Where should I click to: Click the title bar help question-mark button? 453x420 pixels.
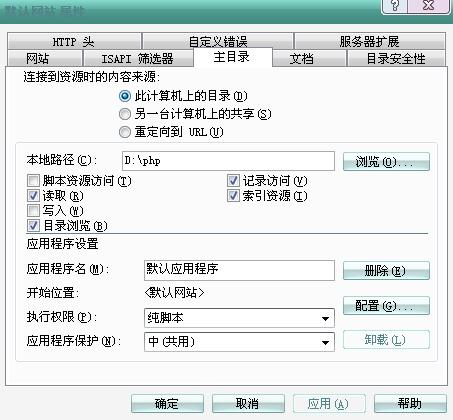[x=395, y=5]
